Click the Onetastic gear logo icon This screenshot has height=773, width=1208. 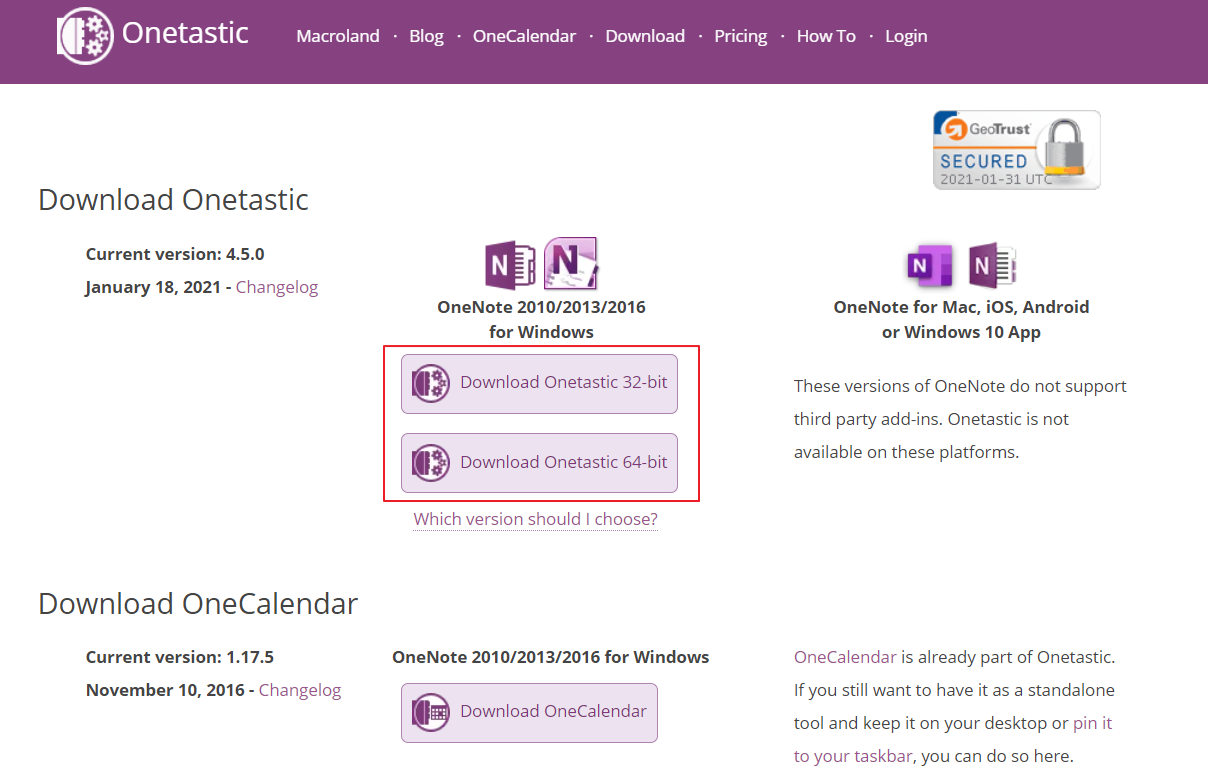tap(86, 35)
